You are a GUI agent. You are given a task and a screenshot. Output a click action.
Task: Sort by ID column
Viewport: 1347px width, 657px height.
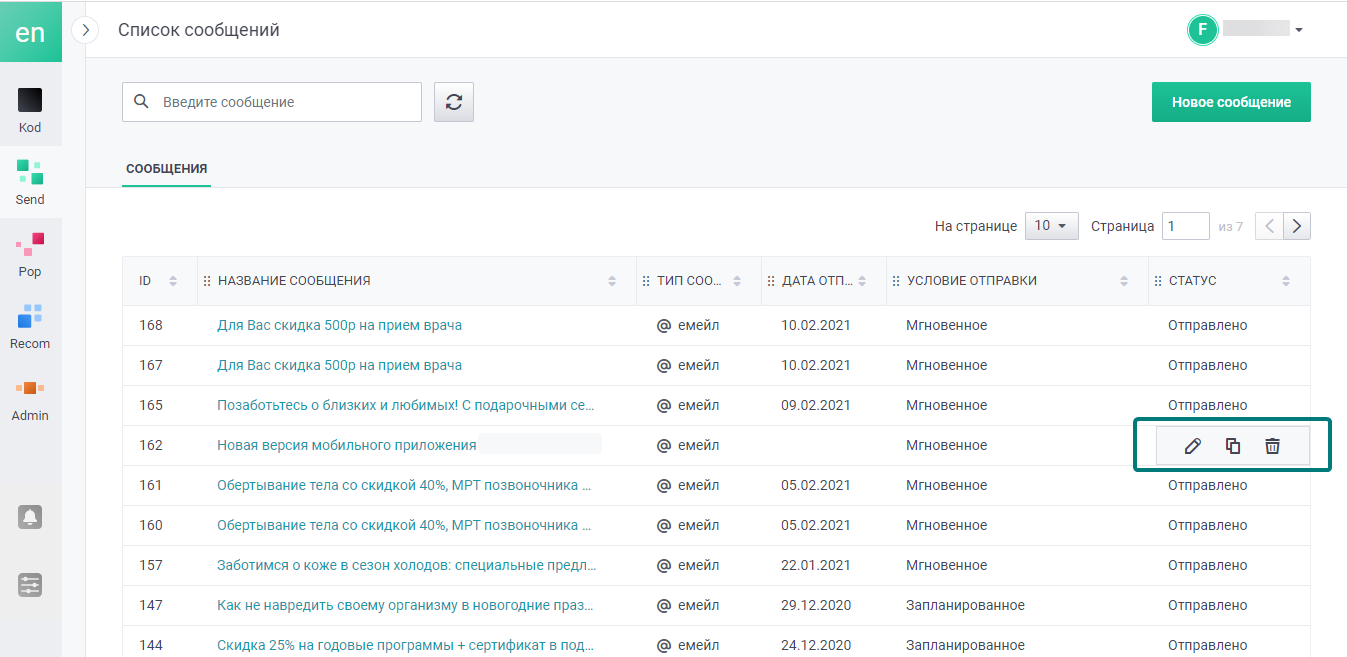pos(173,281)
